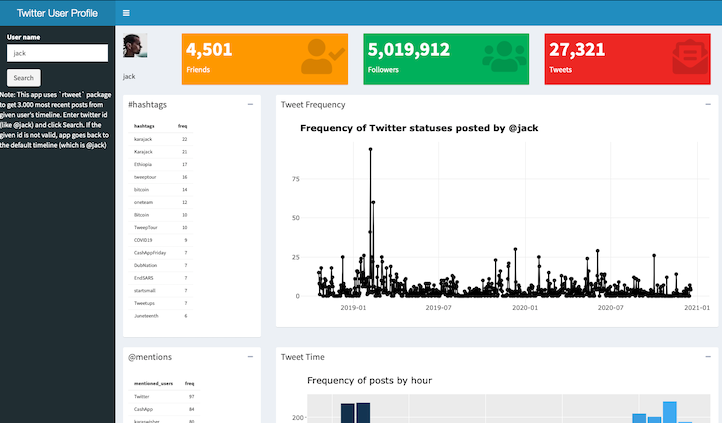Toggle the sidebar with the hamburger icon
Screen dimensions: 722x423
coord(126,13)
